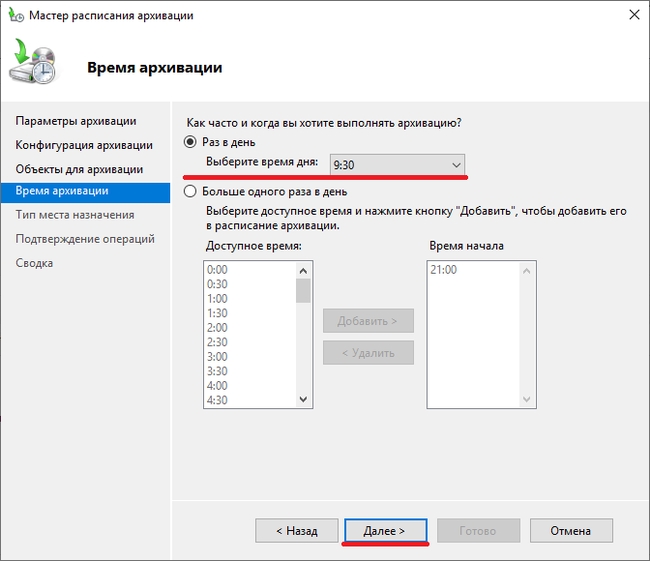Click the large backup schedule header icon
Viewport: 650px width, 561px height.
click(36, 64)
